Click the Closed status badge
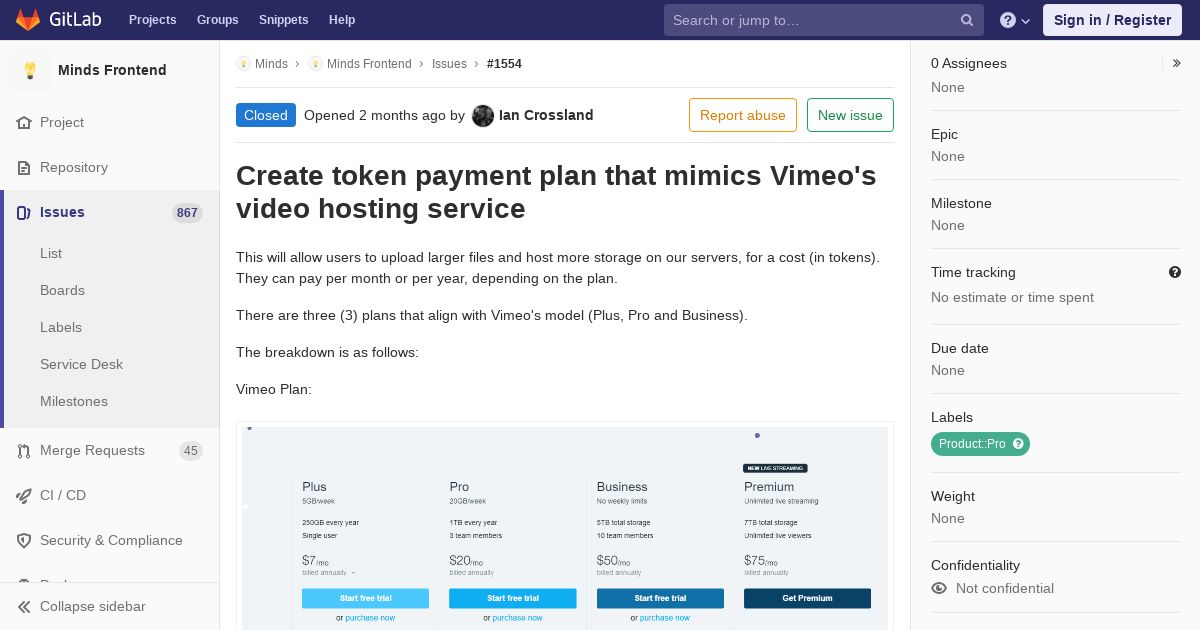This screenshot has height=630, width=1200. 266,115
